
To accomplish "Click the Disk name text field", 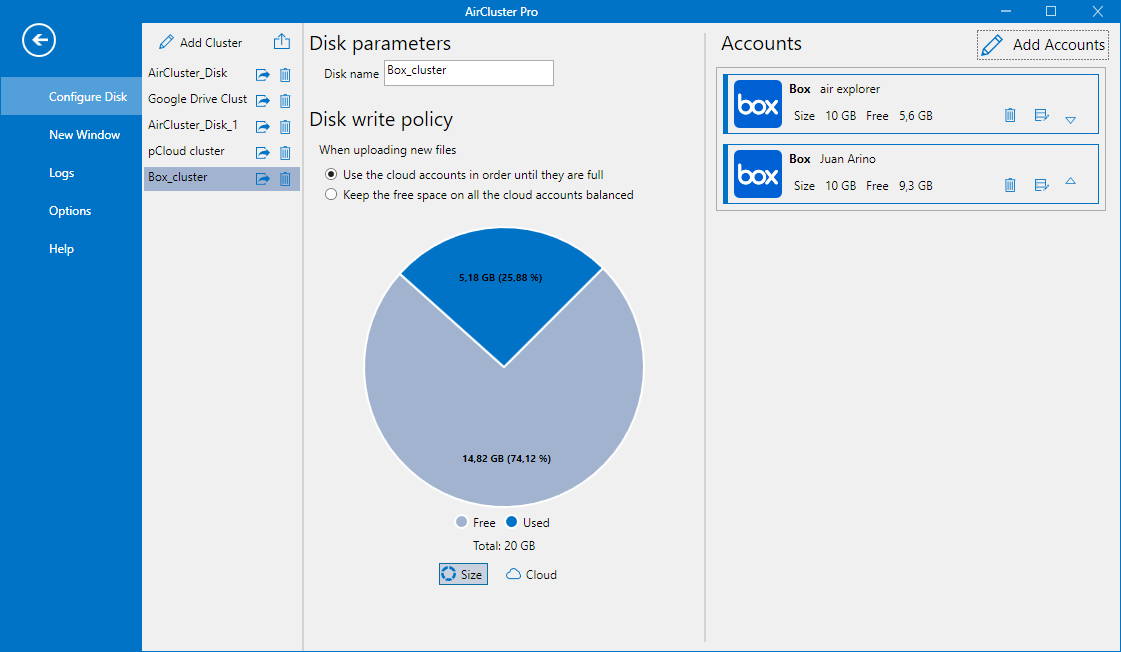I will [x=468, y=73].
